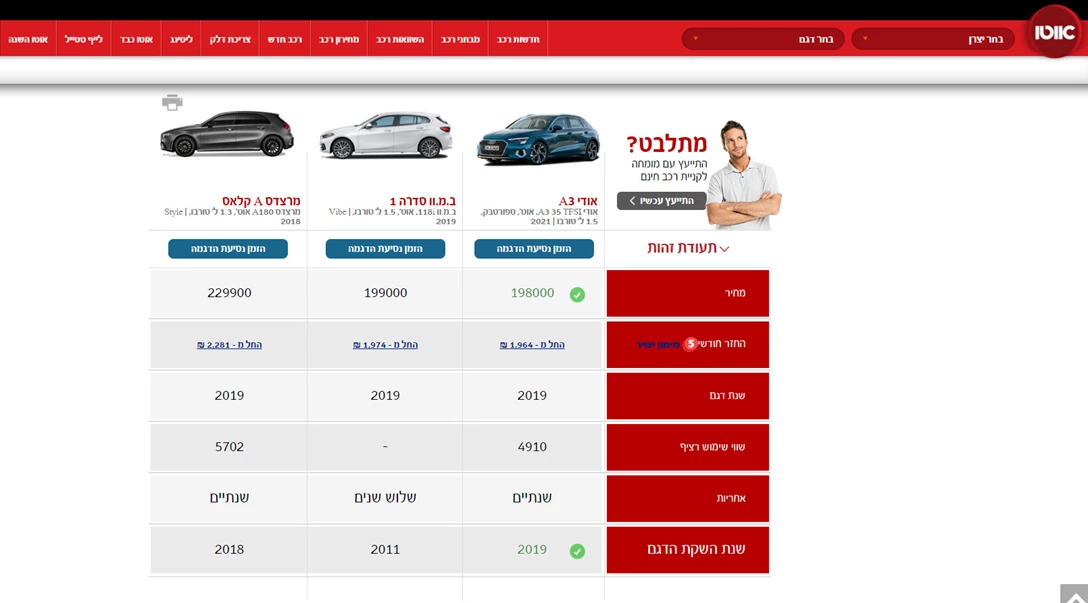This screenshot has height=603, width=1088.
Task: Click התייעץ עכשיו consult-now button
Action: [661, 201]
